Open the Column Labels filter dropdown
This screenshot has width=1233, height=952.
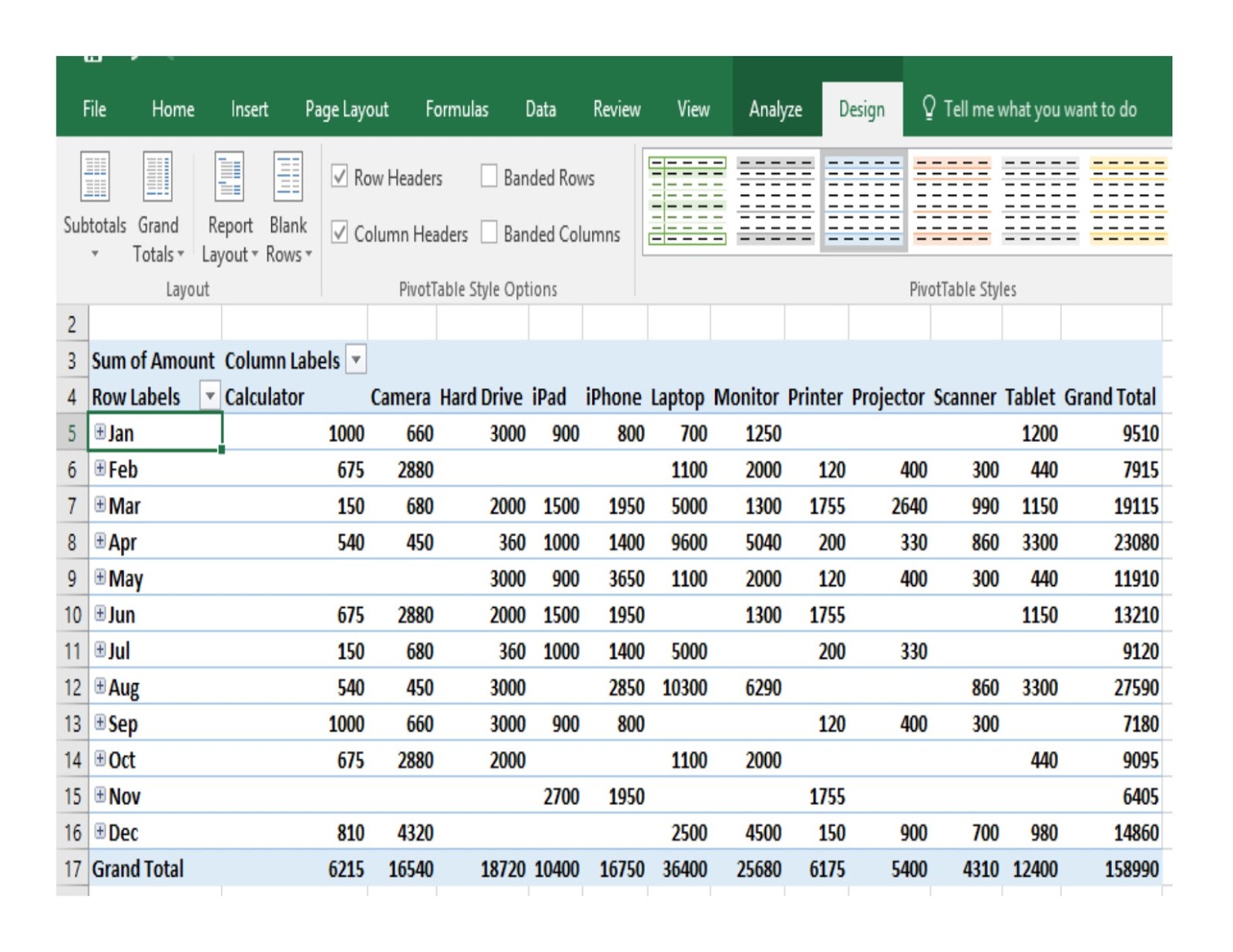click(355, 360)
